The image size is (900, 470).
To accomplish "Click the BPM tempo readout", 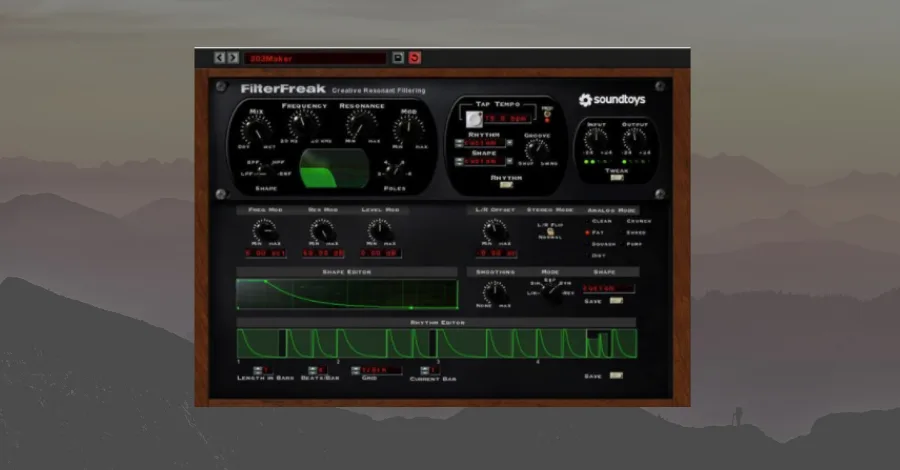I will [506, 119].
